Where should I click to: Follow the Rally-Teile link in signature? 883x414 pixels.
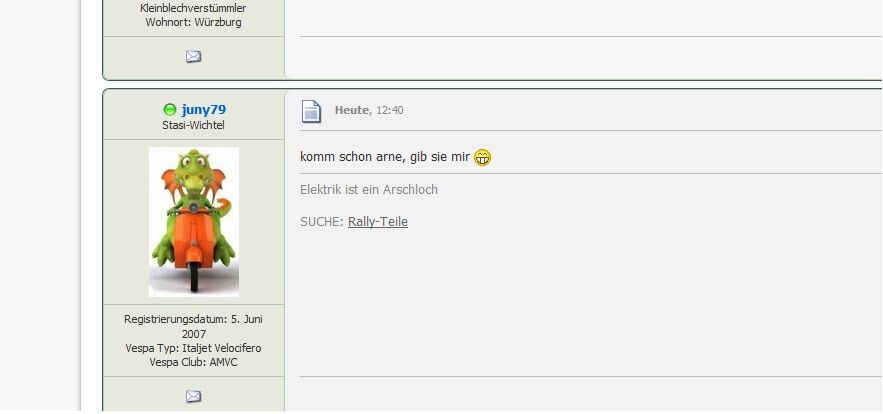pos(378,222)
